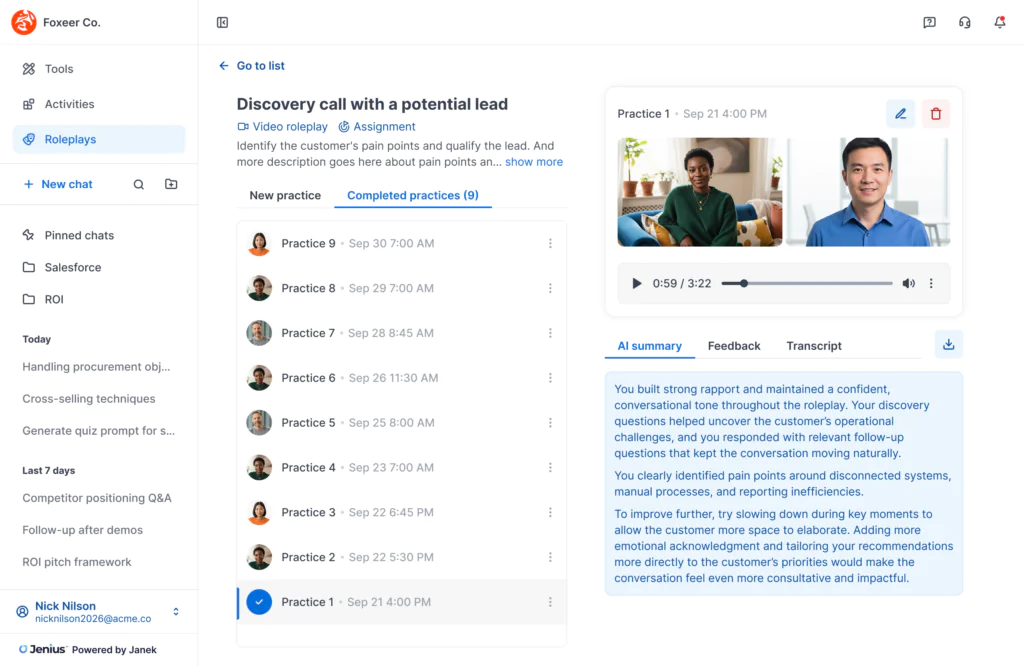Image resolution: width=1024 pixels, height=666 pixels.
Task: Expand description with show more
Action: [x=534, y=162]
